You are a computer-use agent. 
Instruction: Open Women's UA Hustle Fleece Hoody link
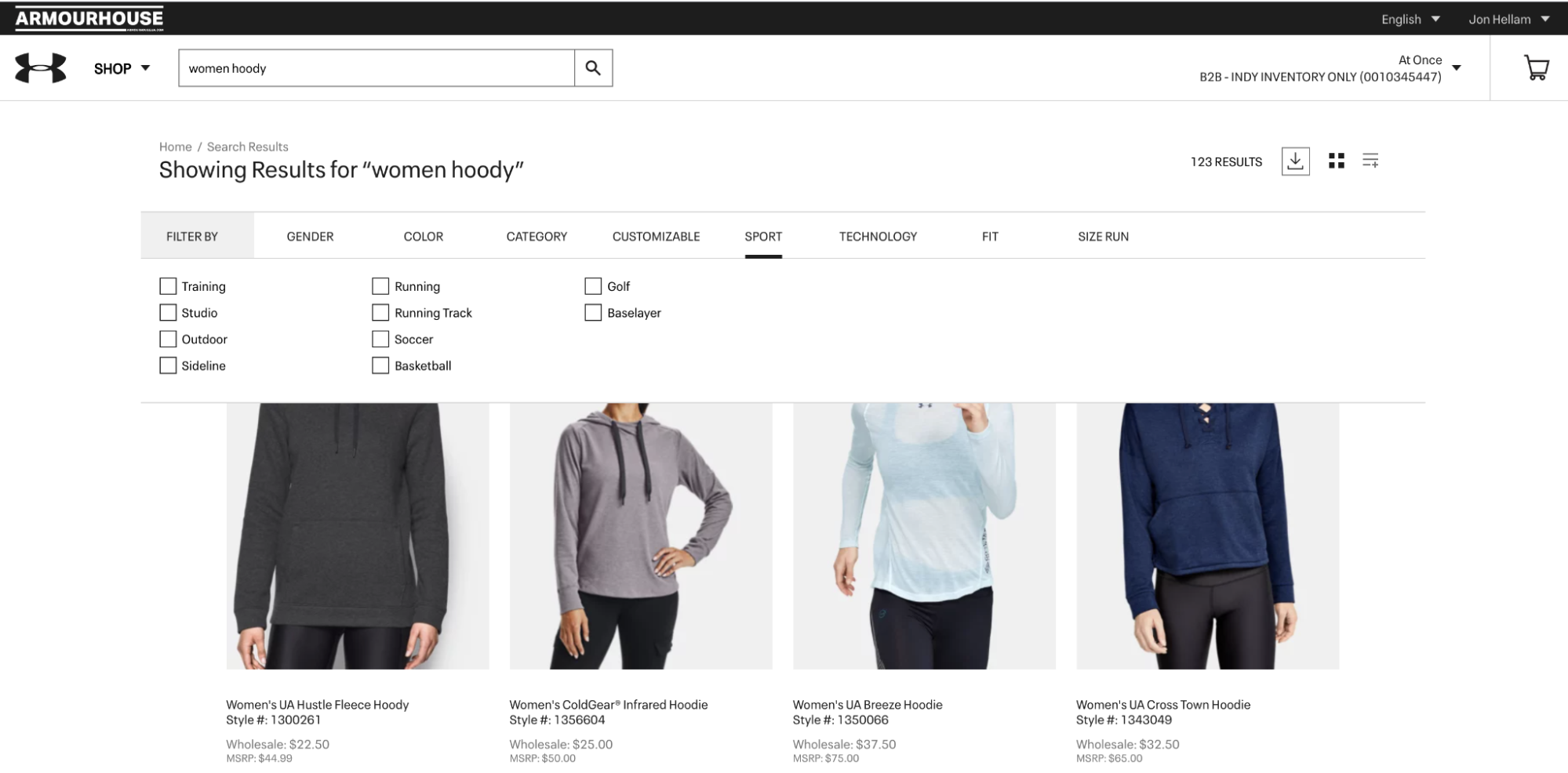(318, 705)
